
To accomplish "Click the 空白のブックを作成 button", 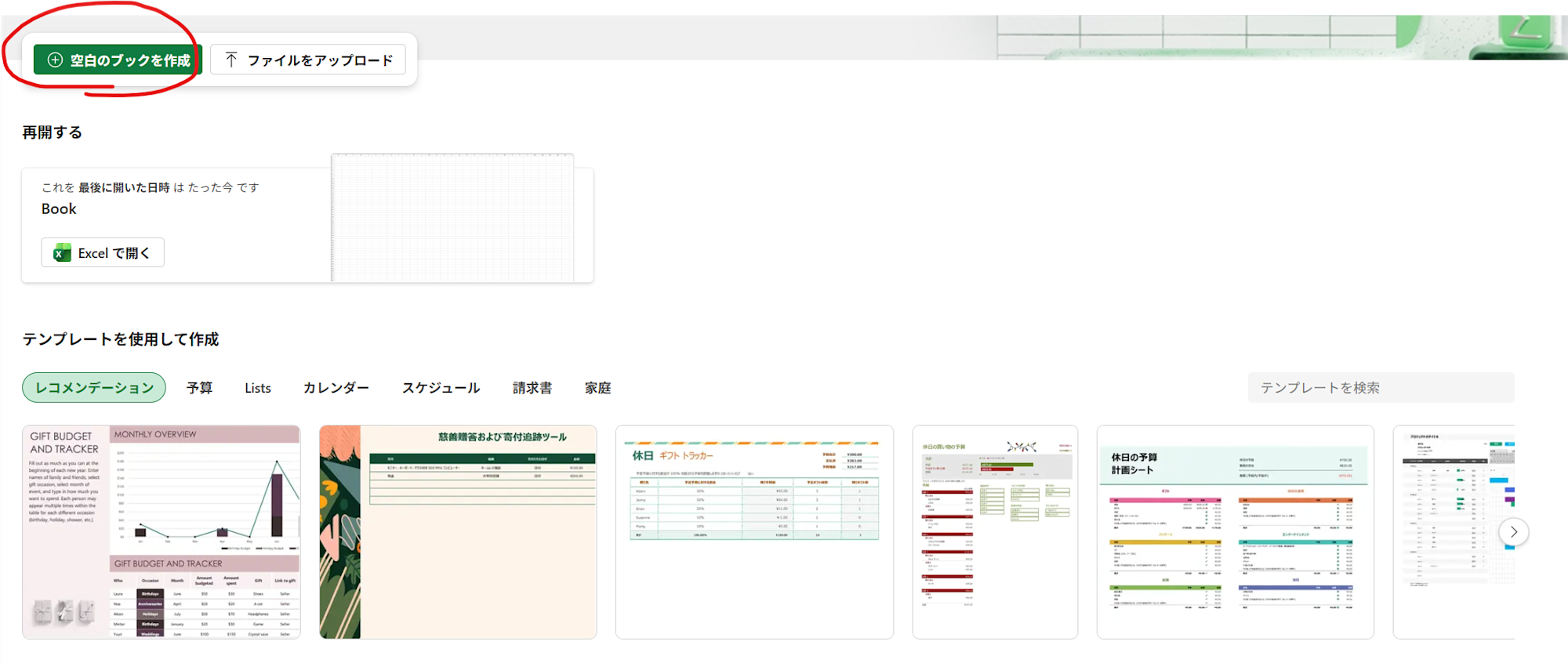I will (118, 60).
